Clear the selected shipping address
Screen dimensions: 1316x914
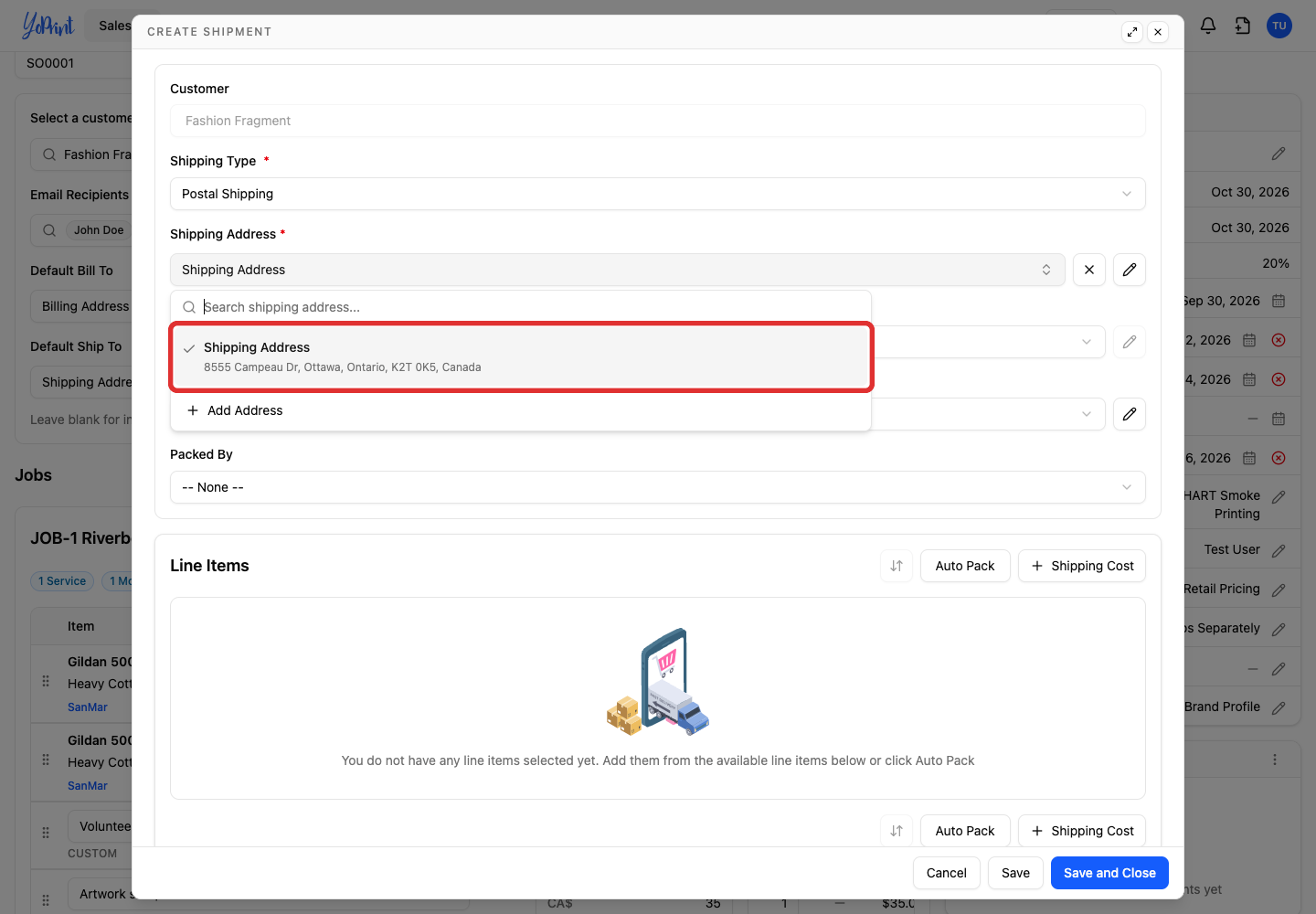pyautogui.click(x=1089, y=270)
